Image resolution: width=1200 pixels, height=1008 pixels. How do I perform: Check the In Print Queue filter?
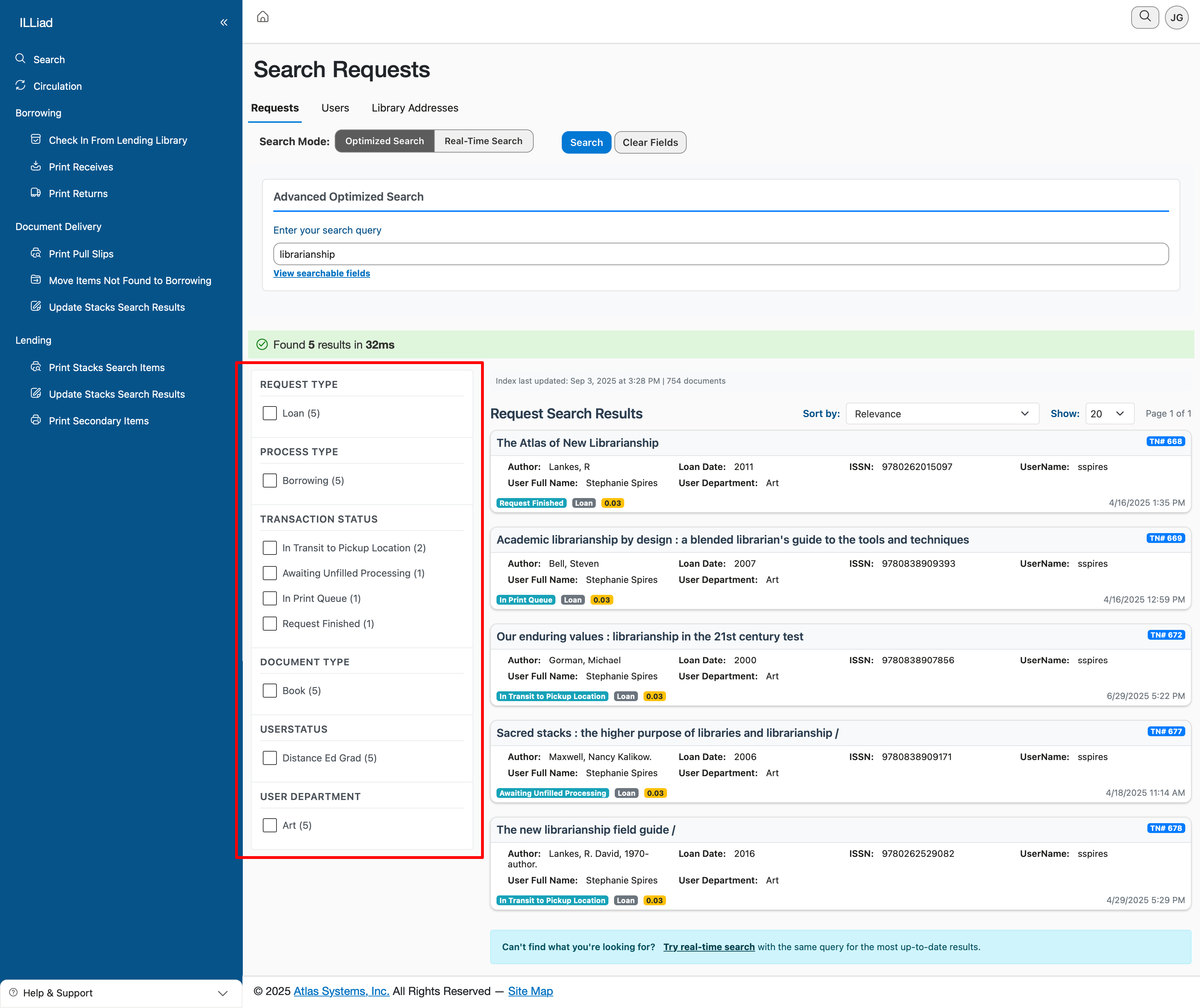[x=270, y=598]
